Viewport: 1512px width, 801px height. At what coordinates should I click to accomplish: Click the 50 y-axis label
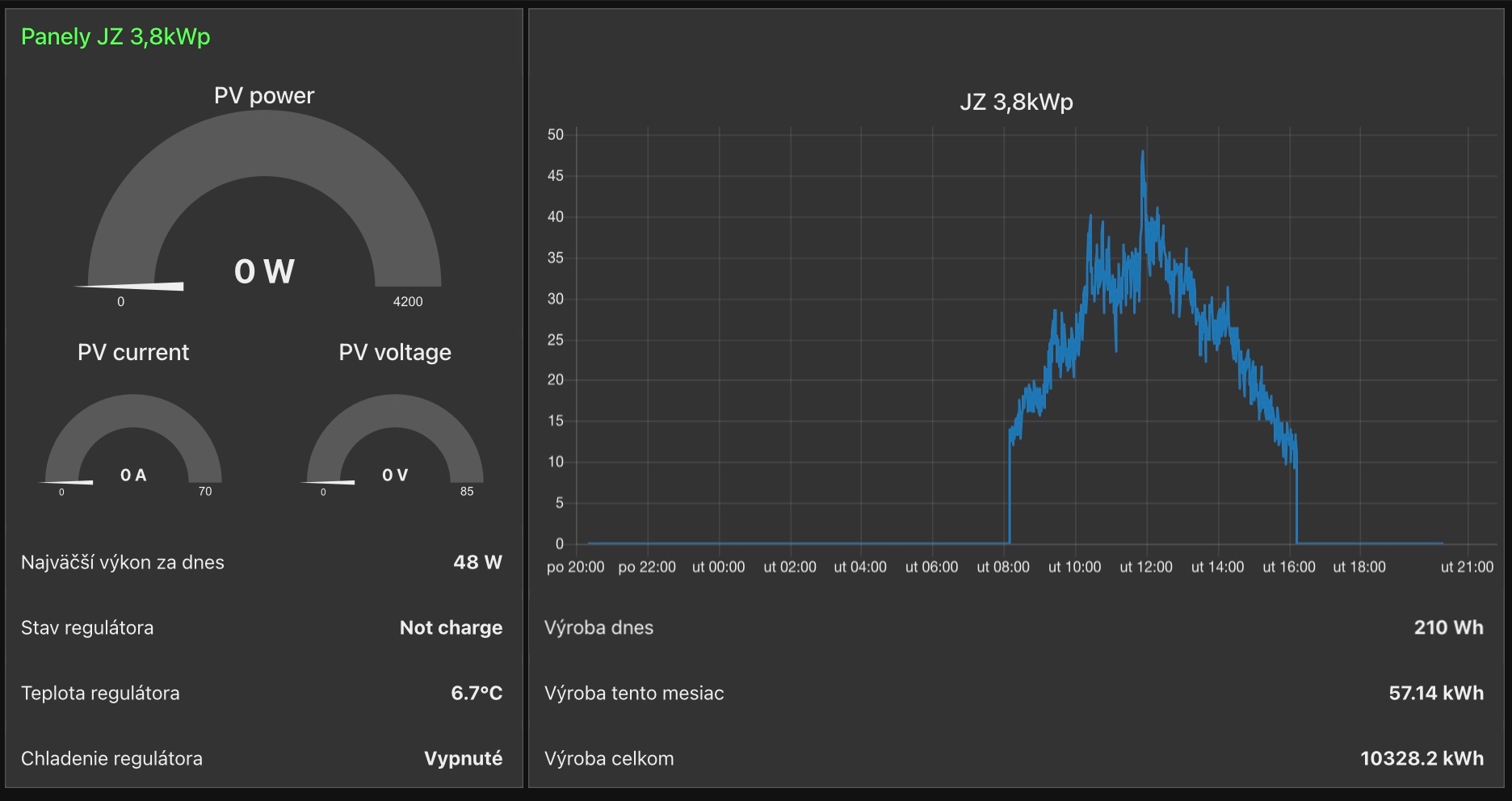[x=556, y=135]
